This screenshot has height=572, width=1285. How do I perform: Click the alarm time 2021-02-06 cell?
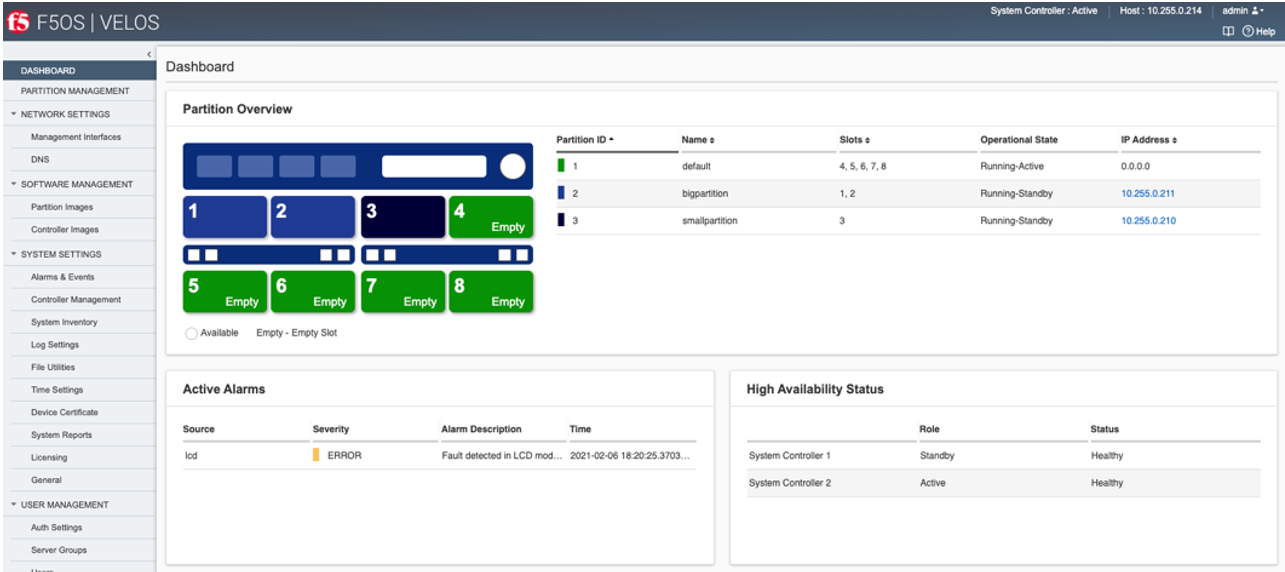pos(630,455)
